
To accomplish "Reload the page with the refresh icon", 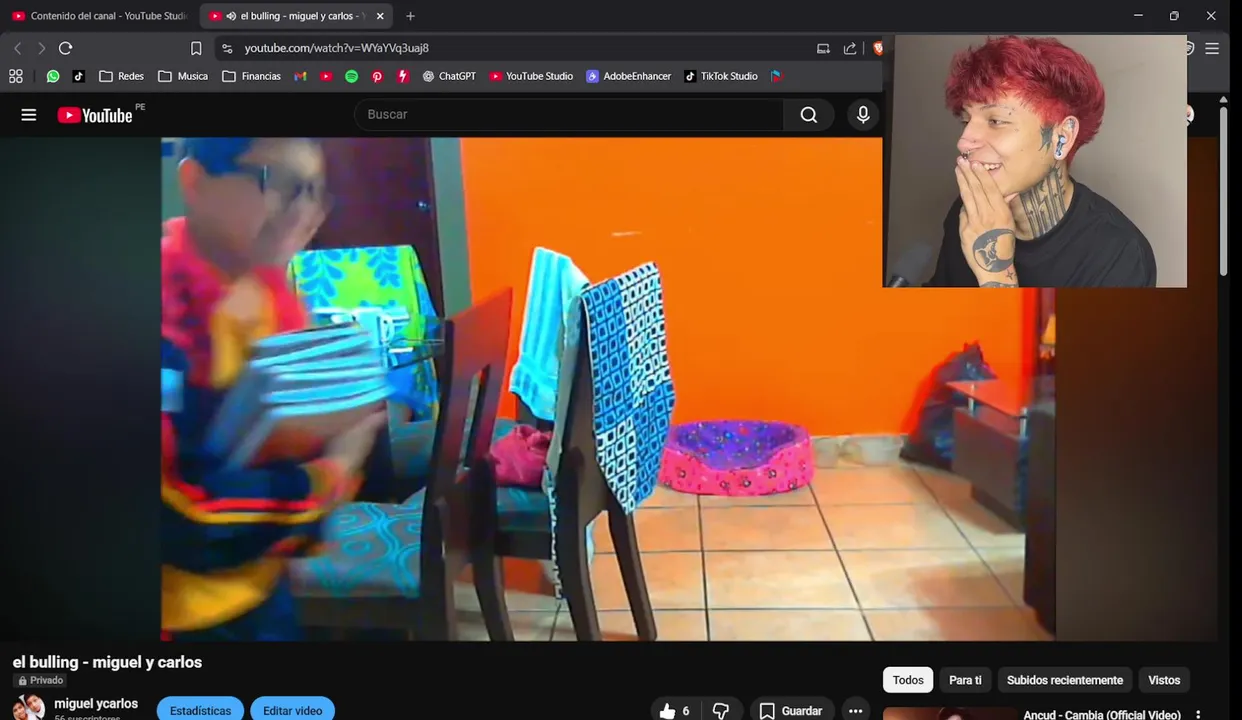I will (66, 48).
